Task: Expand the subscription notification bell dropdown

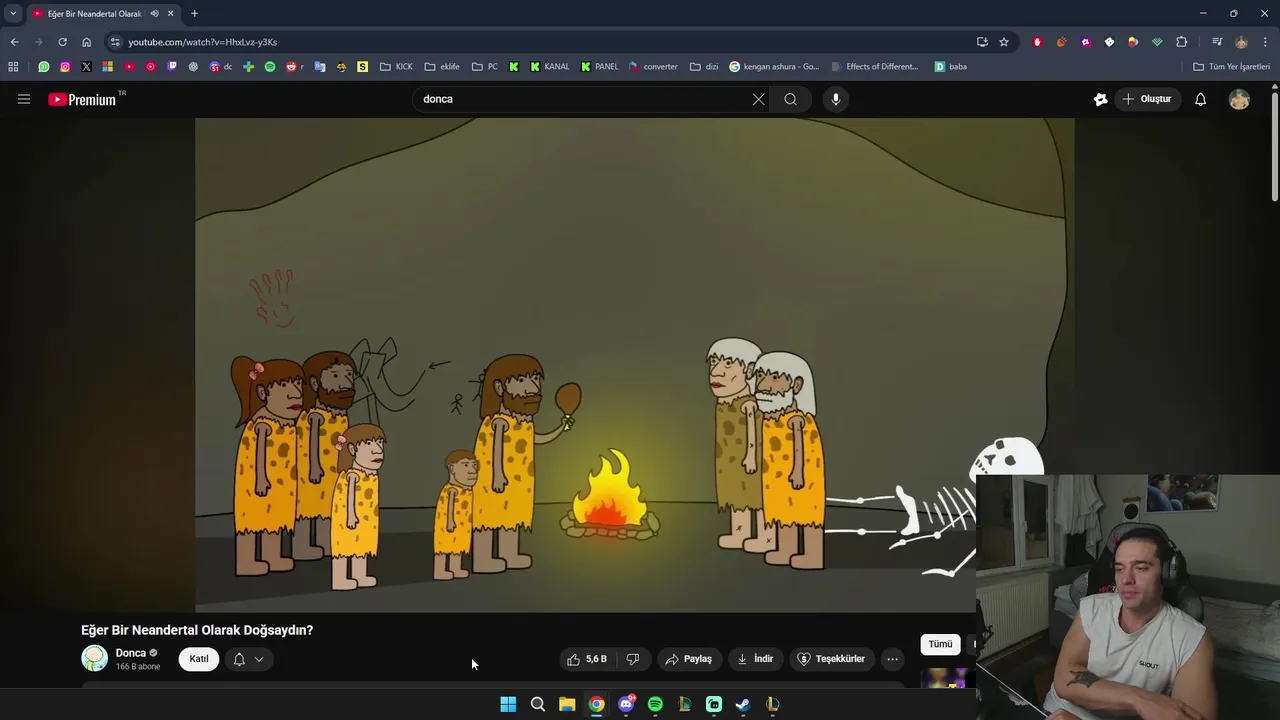Action: [x=249, y=659]
